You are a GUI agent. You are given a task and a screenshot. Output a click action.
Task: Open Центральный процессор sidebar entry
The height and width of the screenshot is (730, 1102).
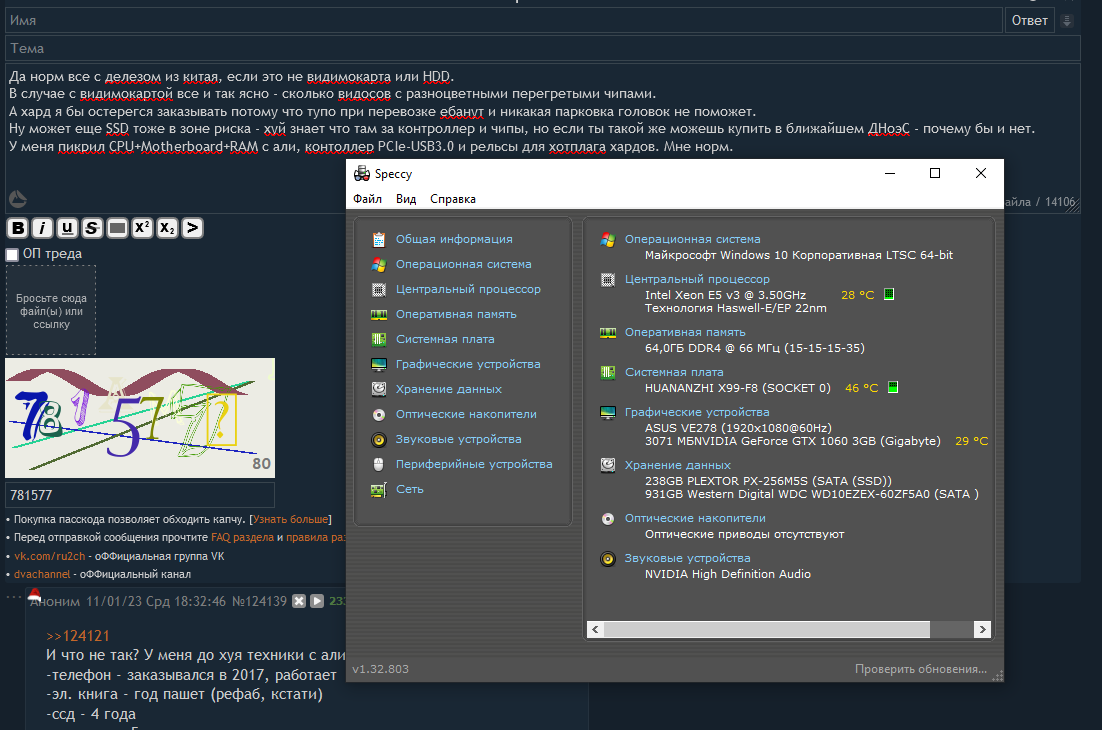click(468, 289)
